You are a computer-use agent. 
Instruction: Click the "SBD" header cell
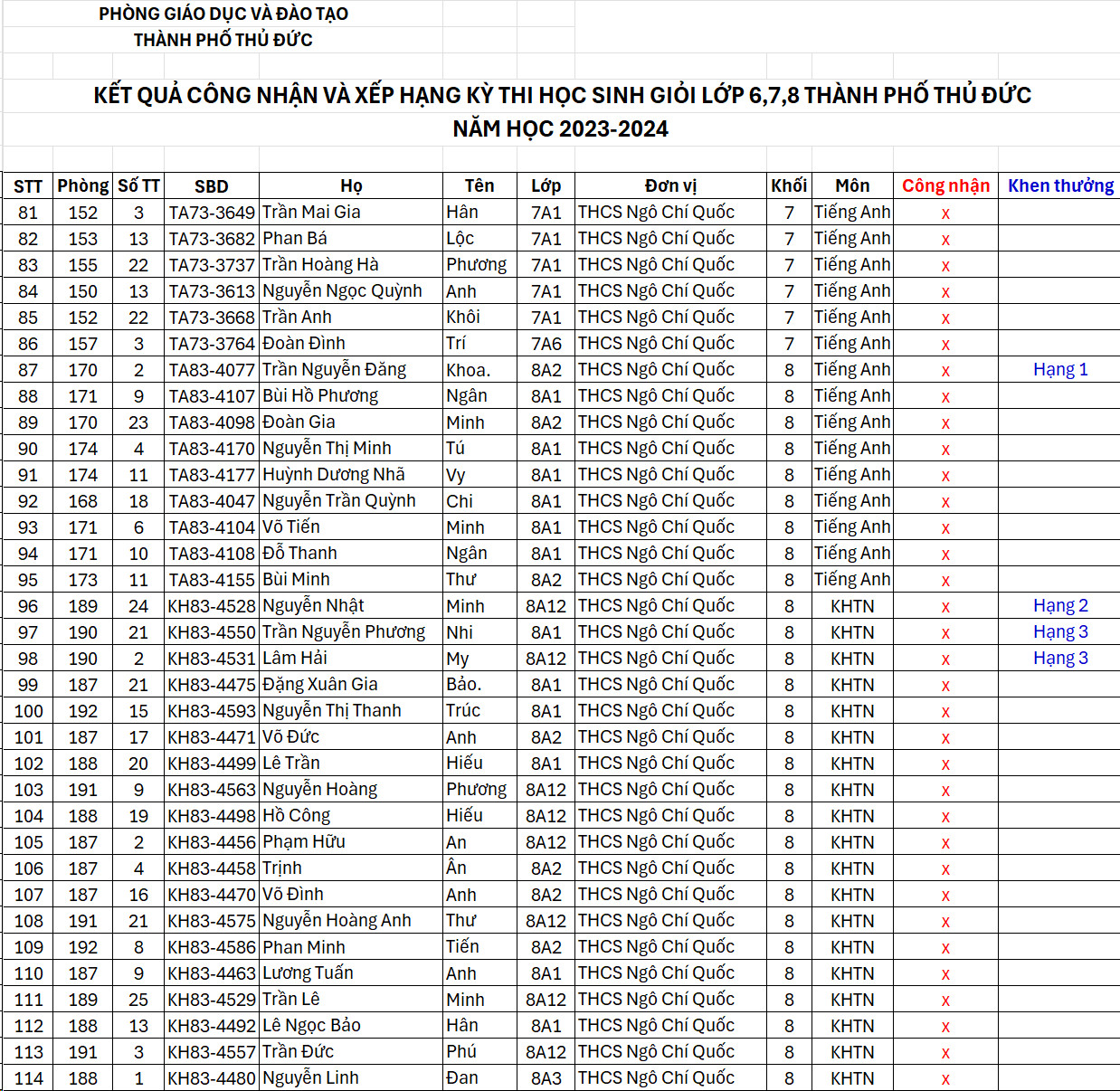(211, 186)
